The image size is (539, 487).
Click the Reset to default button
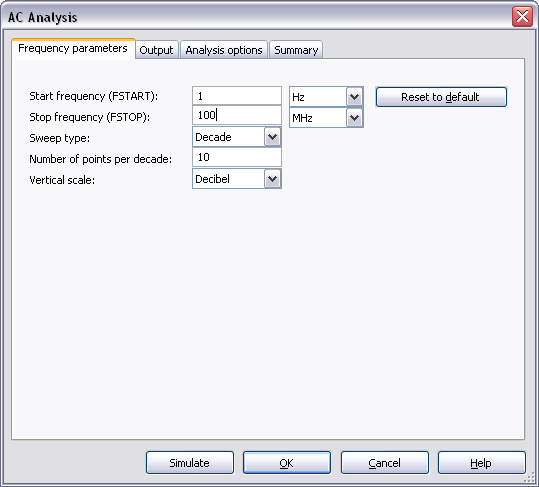pos(441,97)
